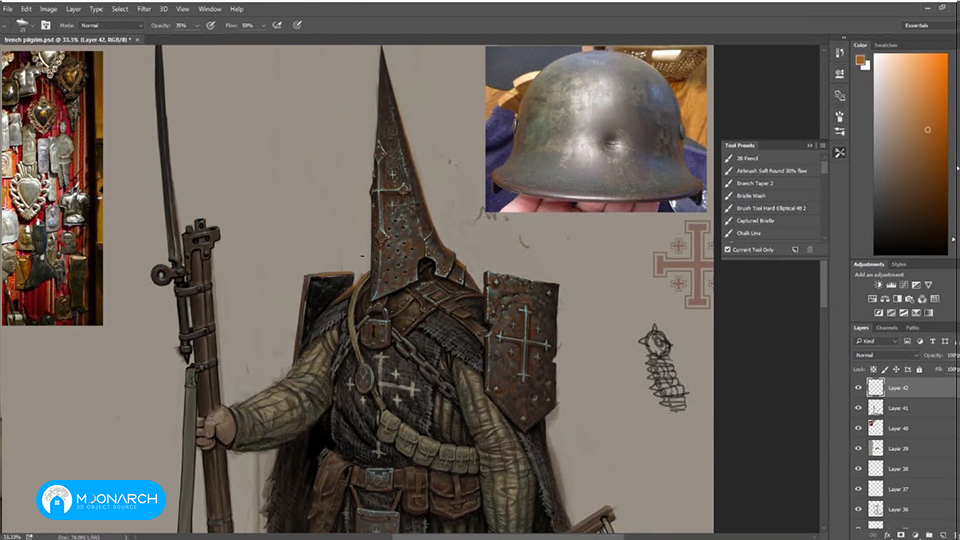This screenshot has height=540, width=960.
Task: Open the tool preset picker arrow at far left
Action: [x=5, y=25]
